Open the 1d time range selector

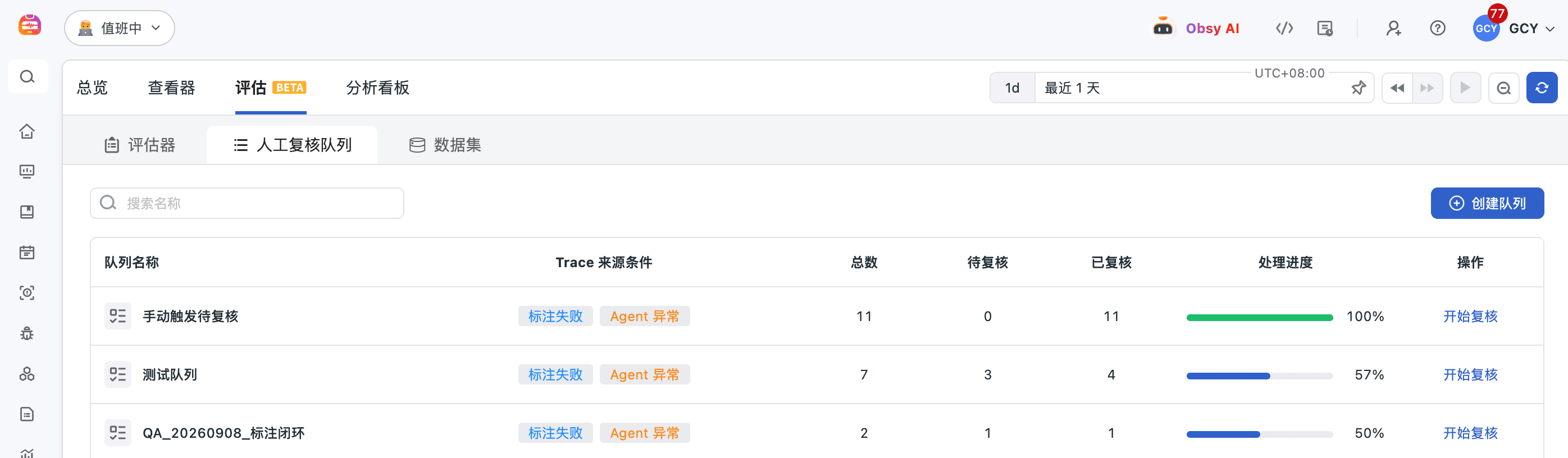point(1012,88)
